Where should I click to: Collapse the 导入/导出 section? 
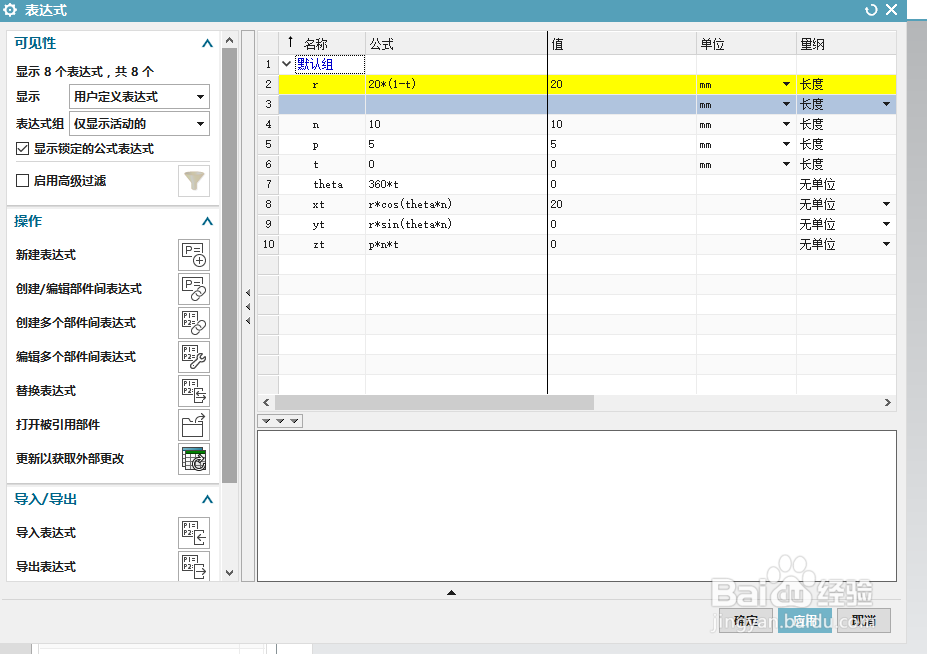(207, 499)
